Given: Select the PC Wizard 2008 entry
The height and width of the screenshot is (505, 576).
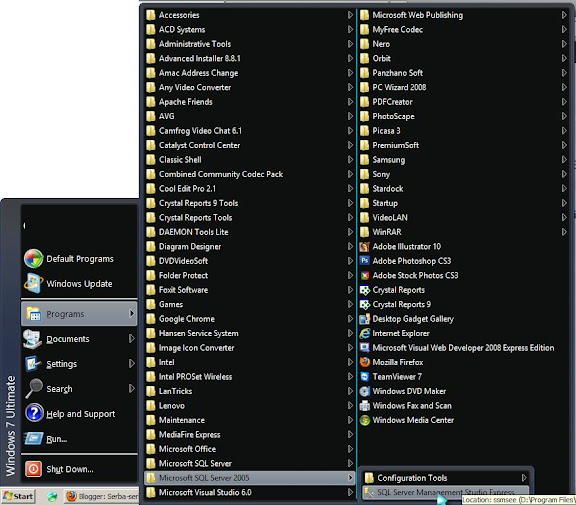Looking at the screenshot, I should pyautogui.click(x=464, y=87).
